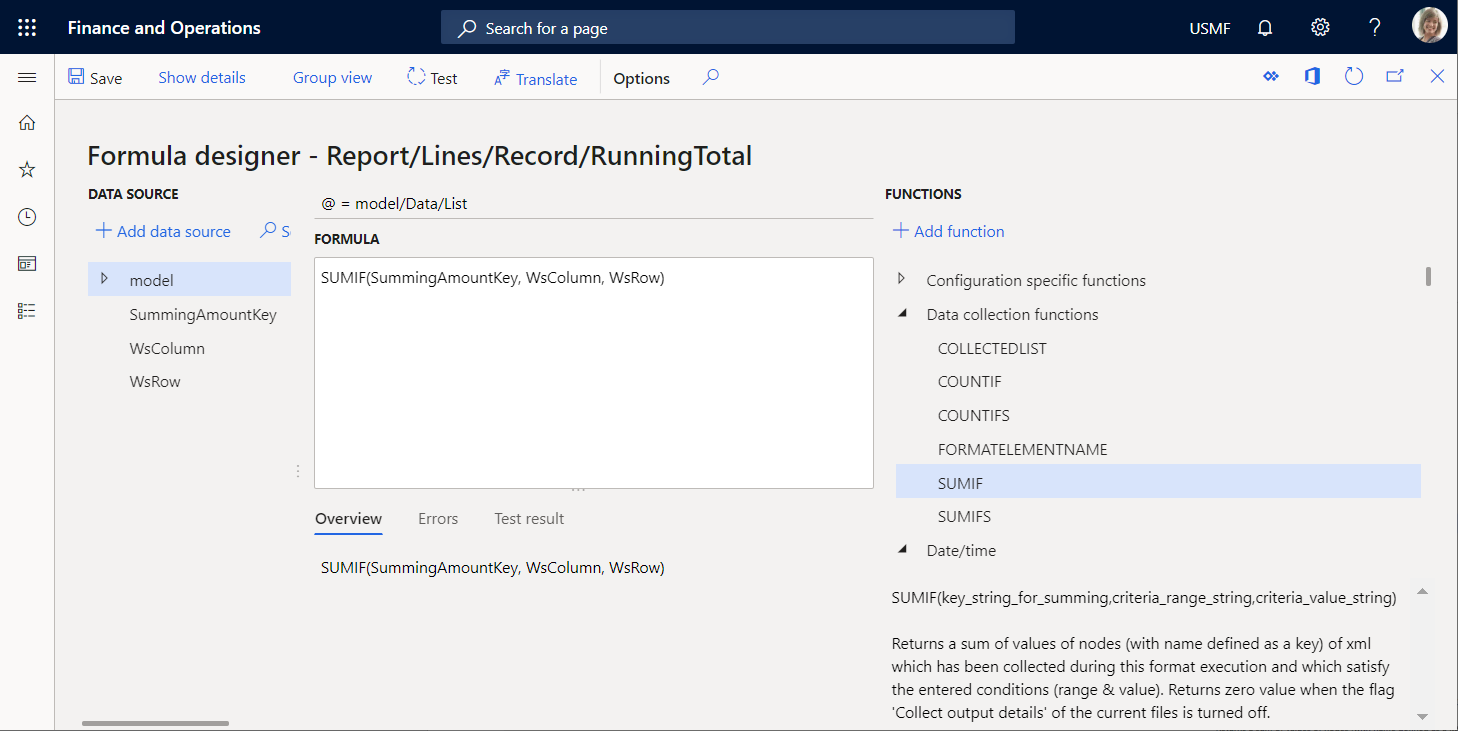Select the COUNTIF function
Image resolution: width=1458 pixels, height=731 pixels.
pyautogui.click(x=969, y=382)
